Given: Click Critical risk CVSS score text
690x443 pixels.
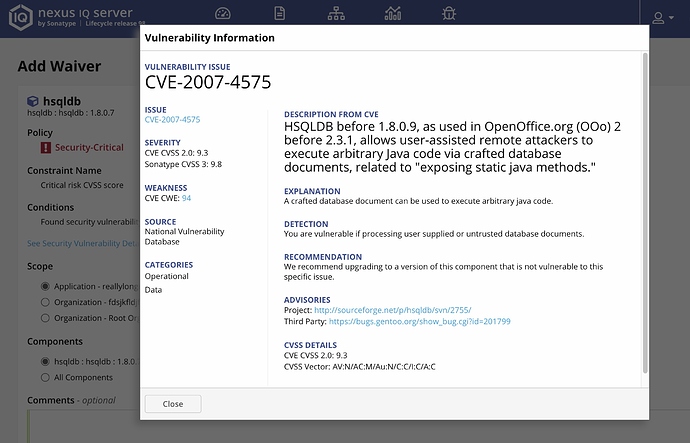Looking at the screenshot, I should point(82,185).
